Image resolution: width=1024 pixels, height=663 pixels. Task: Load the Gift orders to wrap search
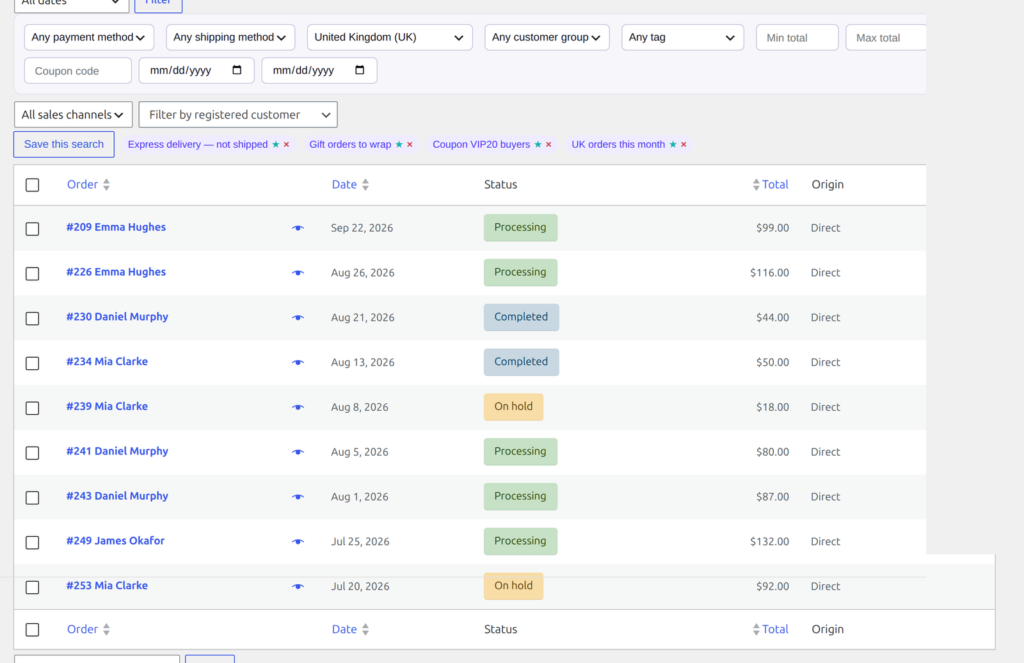pos(350,144)
